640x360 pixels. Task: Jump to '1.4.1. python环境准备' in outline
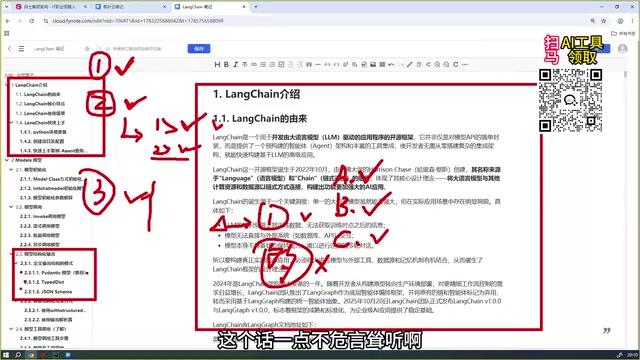tap(43, 132)
